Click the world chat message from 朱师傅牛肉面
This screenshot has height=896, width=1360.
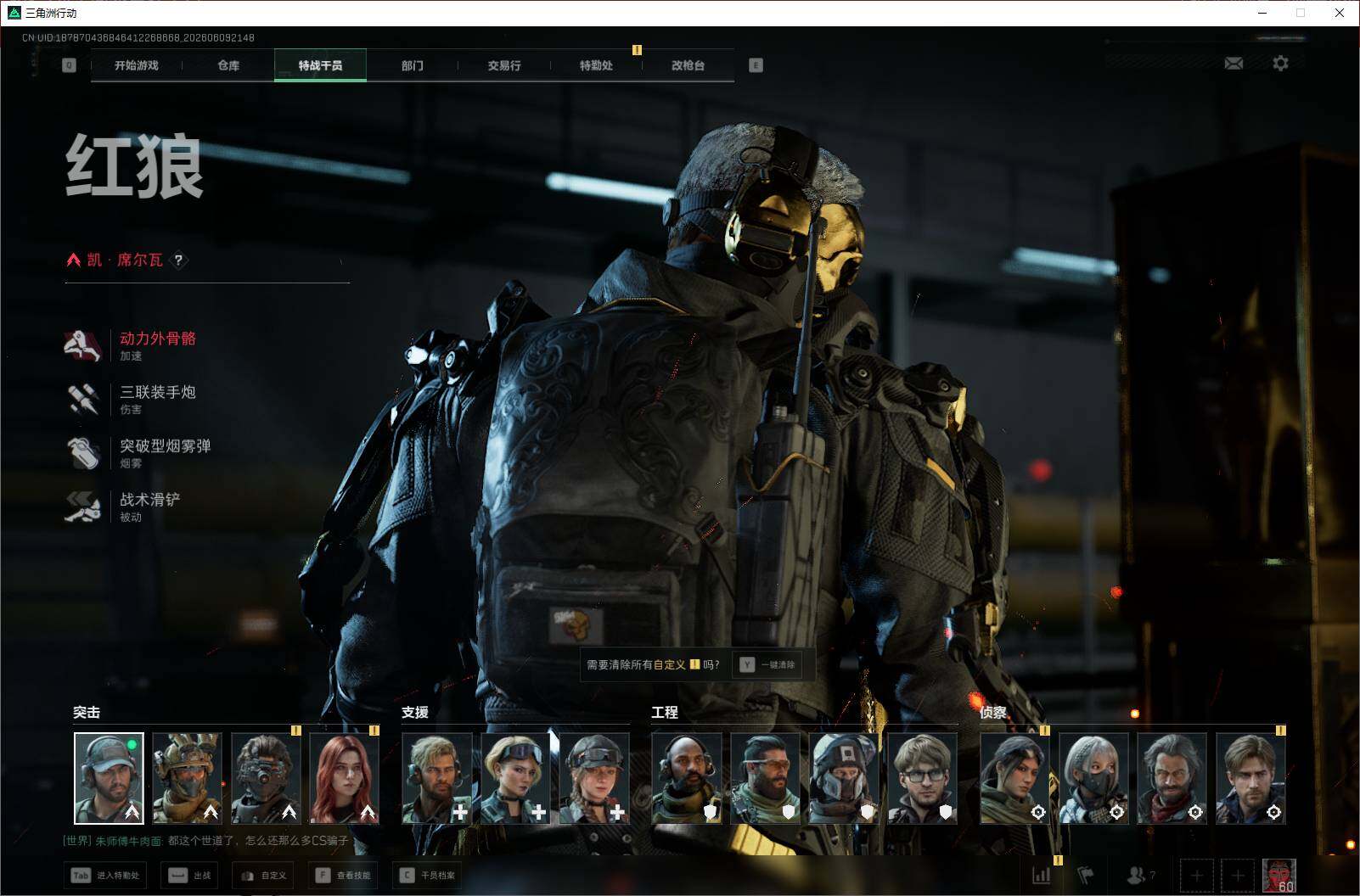tap(205, 841)
